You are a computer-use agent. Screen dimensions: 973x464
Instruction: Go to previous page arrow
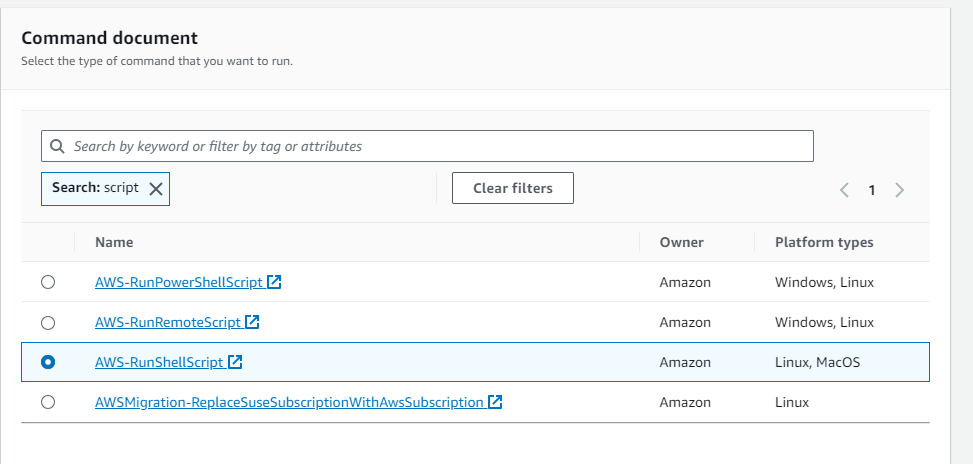pos(844,190)
